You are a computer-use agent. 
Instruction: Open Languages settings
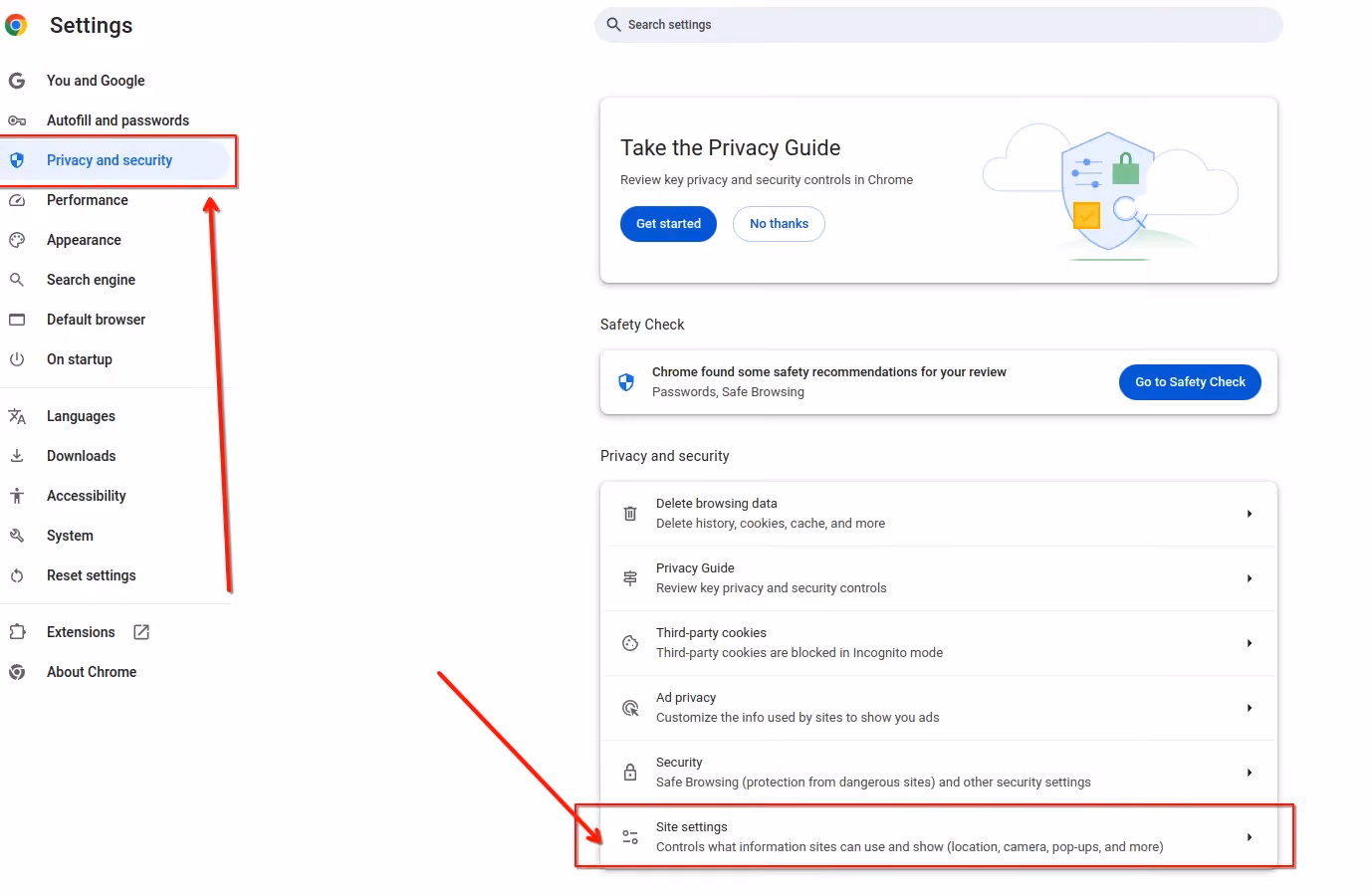click(x=81, y=416)
